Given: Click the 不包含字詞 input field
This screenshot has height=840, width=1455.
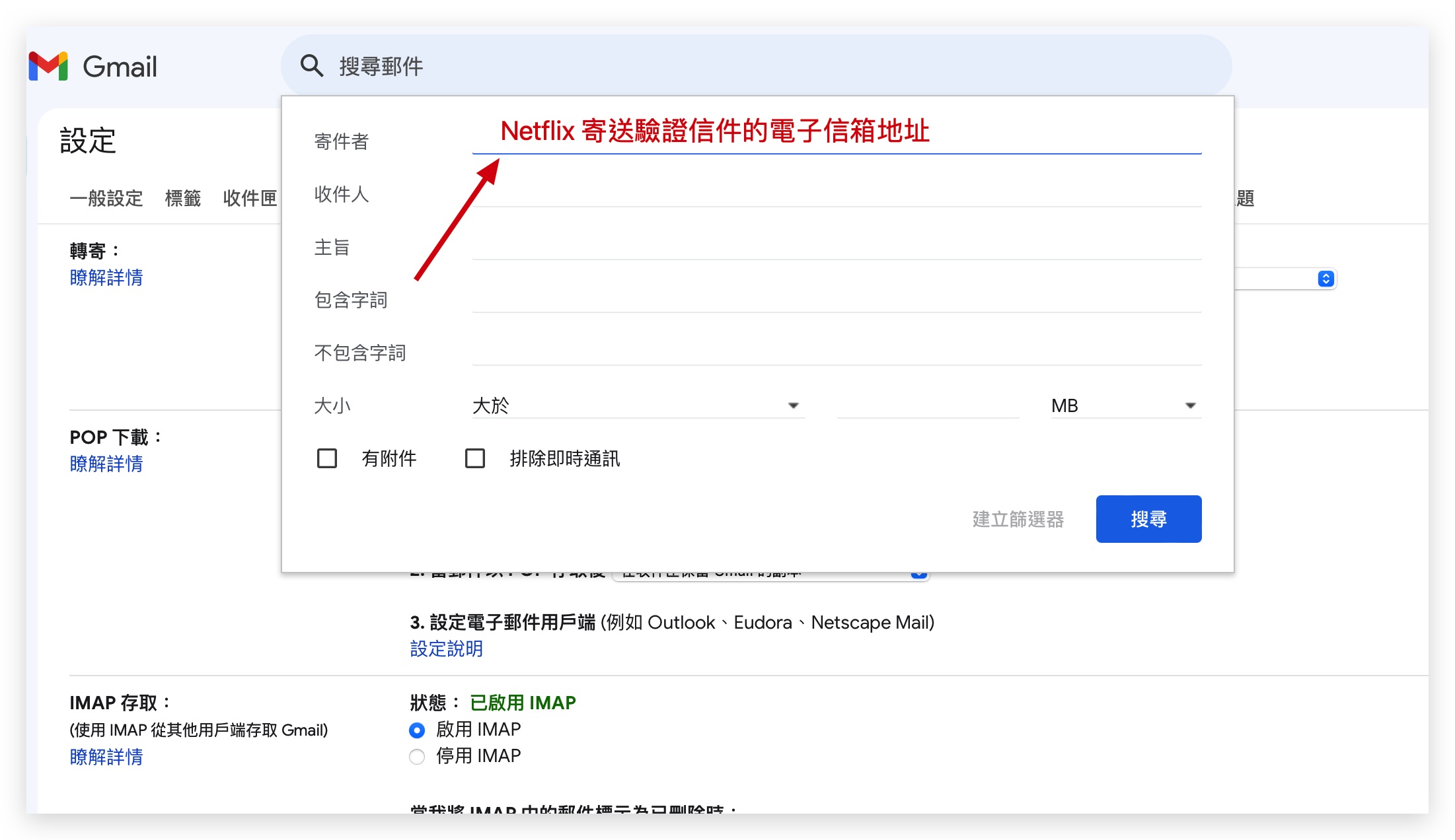Looking at the screenshot, I should coord(837,351).
